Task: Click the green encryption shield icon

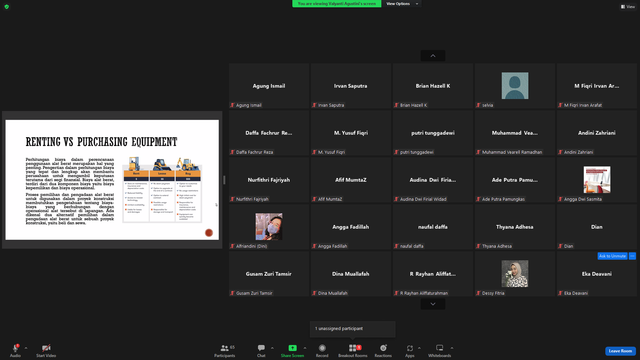Action: click(7, 7)
